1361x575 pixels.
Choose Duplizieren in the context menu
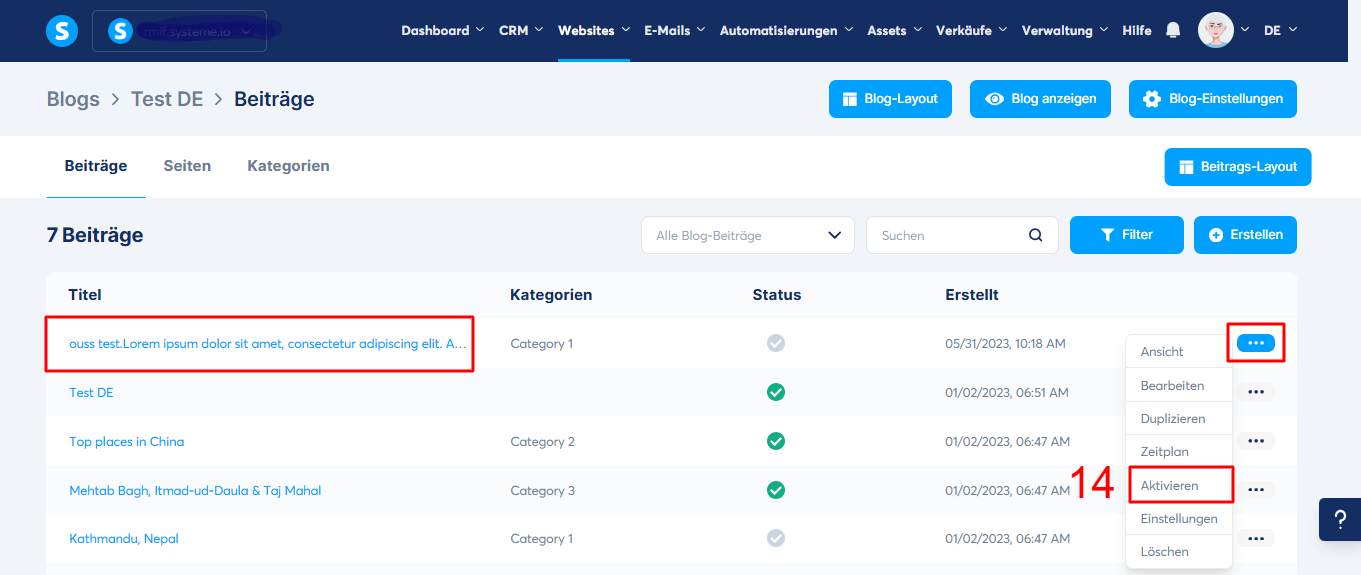1179,419
